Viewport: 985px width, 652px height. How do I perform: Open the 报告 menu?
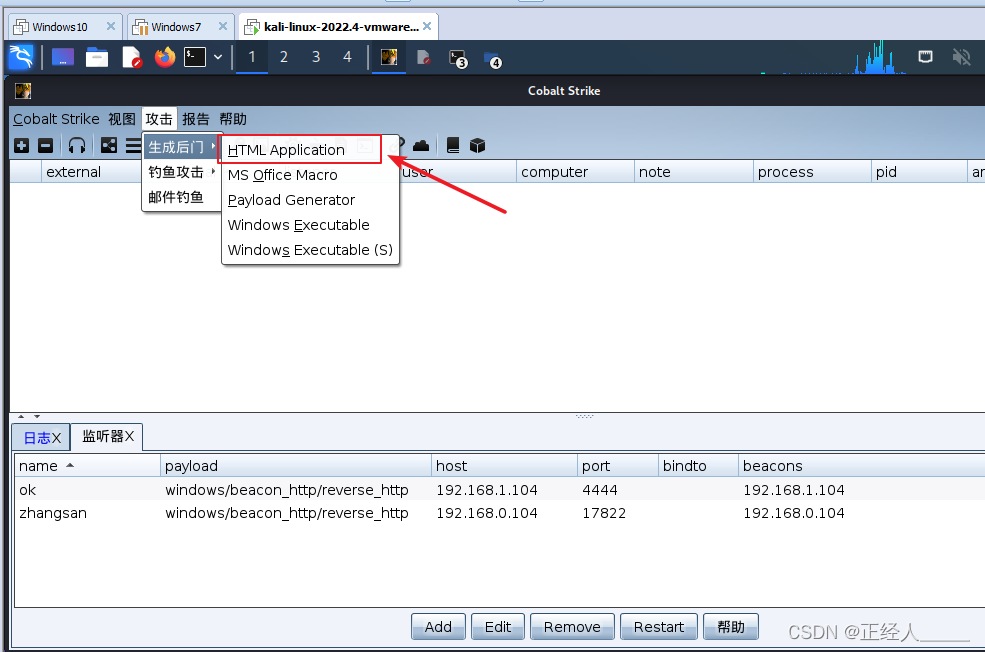[195, 119]
